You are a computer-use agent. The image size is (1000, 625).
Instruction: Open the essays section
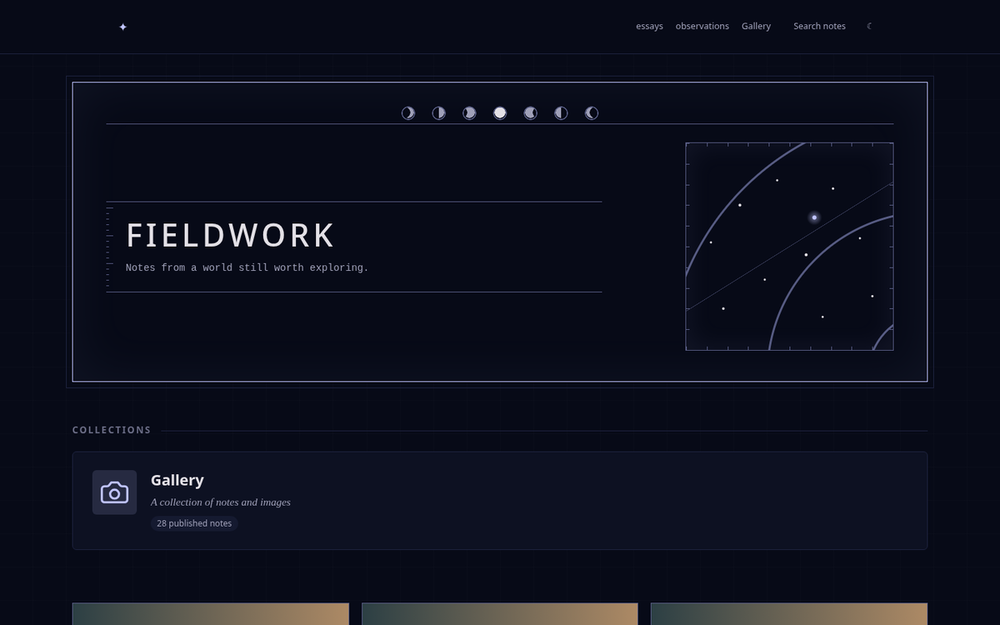tap(649, 26)
